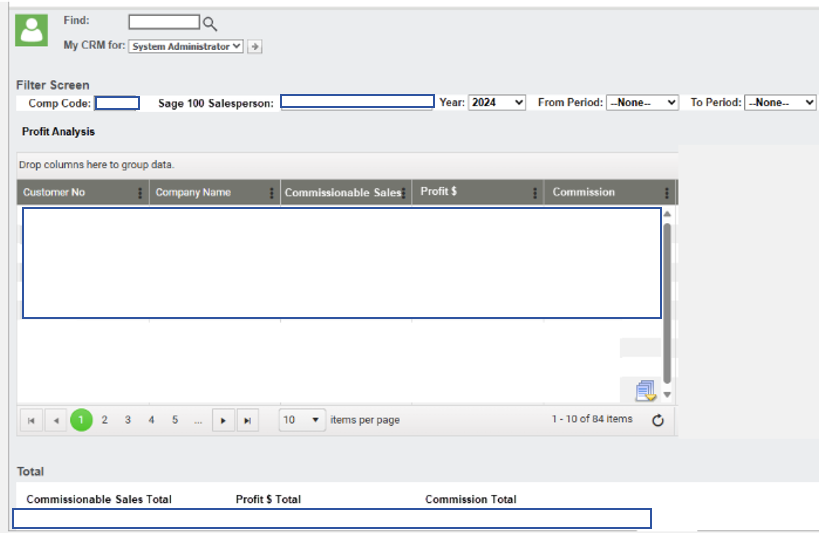
Task: Sort by Company Name column header
Action: tap(194, 192)
